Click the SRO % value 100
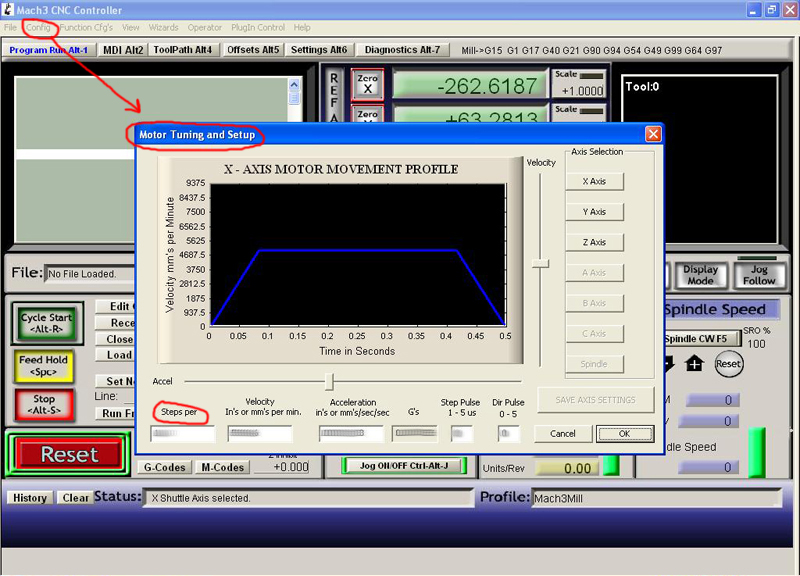800x576 pixels. tap(756, 344)
